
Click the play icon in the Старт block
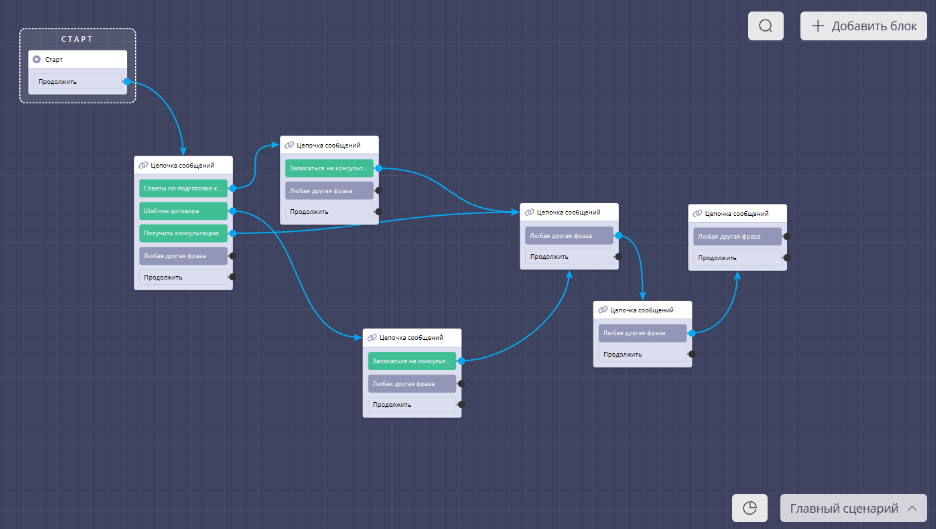click(x=37, y=59)
